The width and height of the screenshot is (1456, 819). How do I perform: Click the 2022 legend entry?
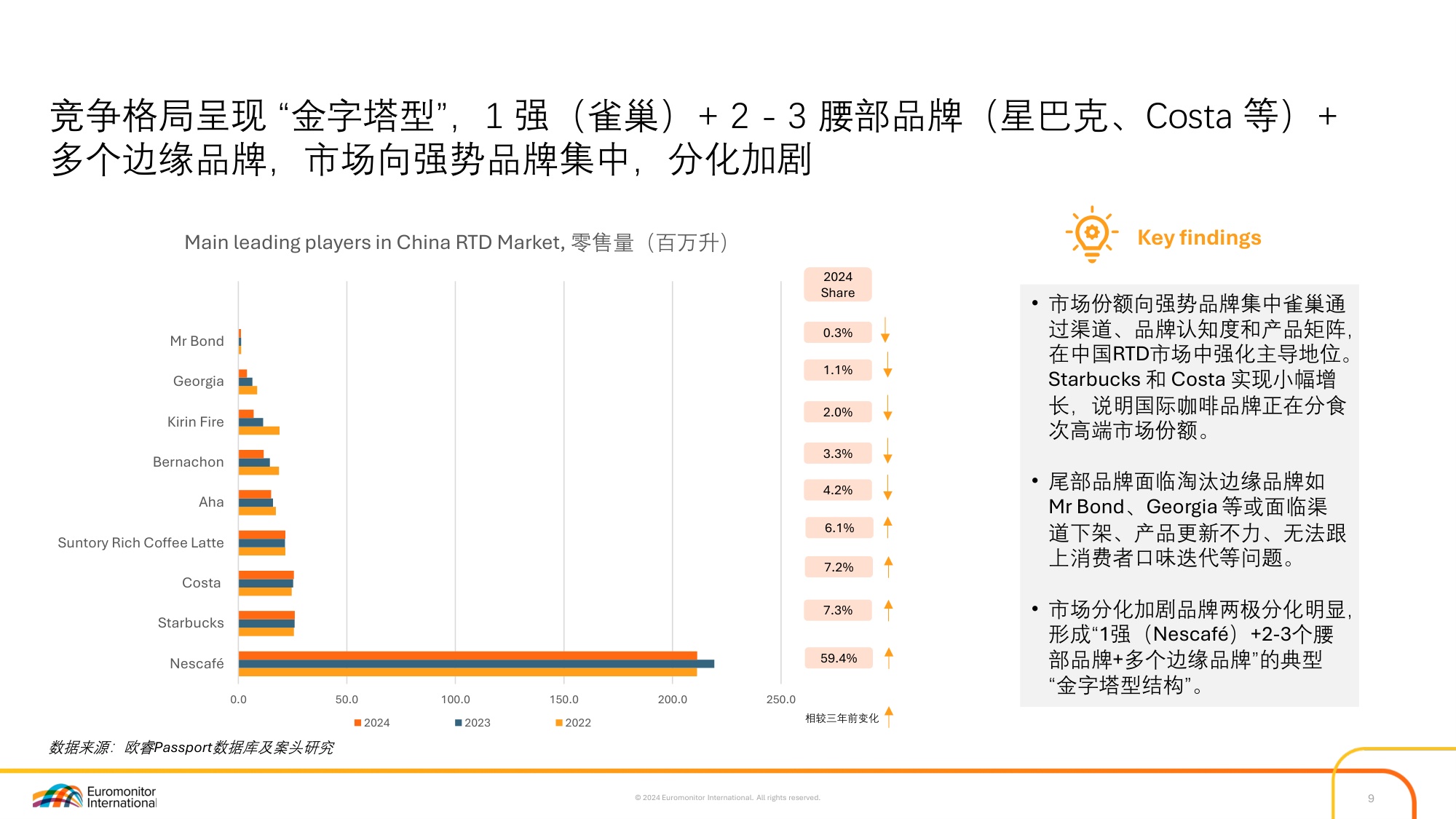(573, 722)
